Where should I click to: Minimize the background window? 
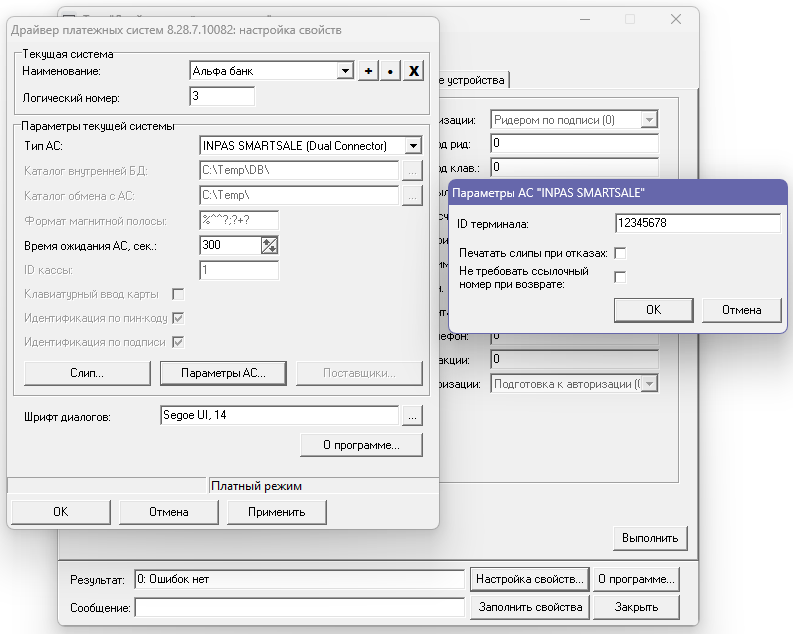[585, 19]
